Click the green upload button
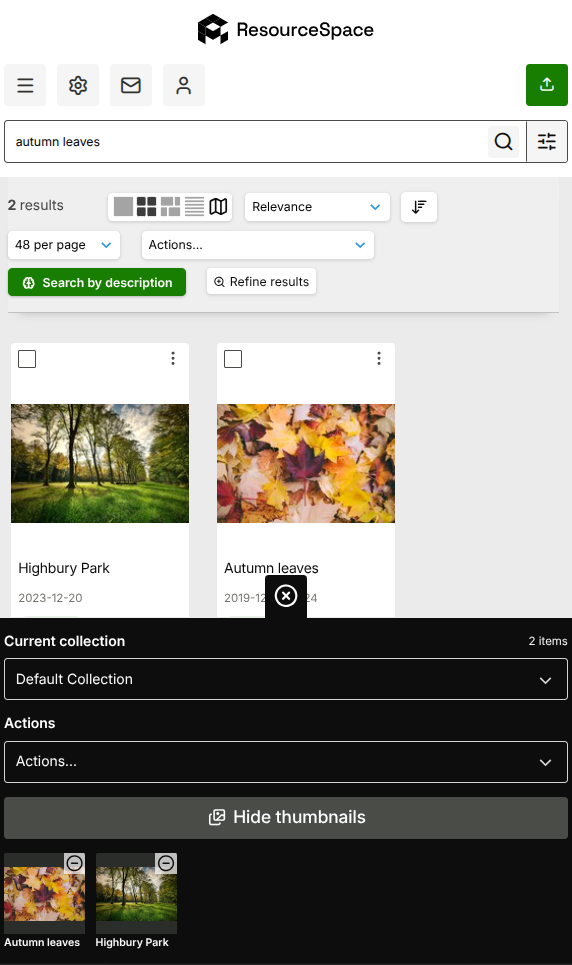The width and height of the screenshot is (572, 965). pyautogui.click(x=547, y=85)
